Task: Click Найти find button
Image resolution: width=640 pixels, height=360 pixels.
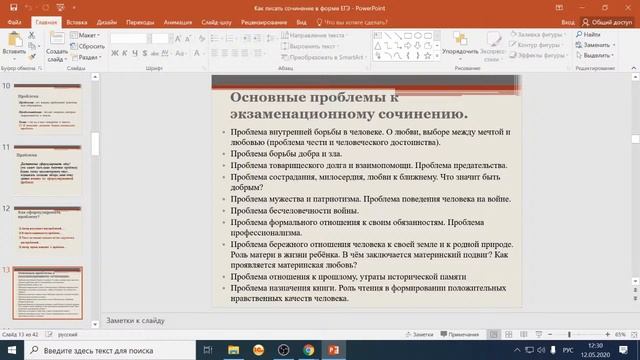Action: coord(588,34)
